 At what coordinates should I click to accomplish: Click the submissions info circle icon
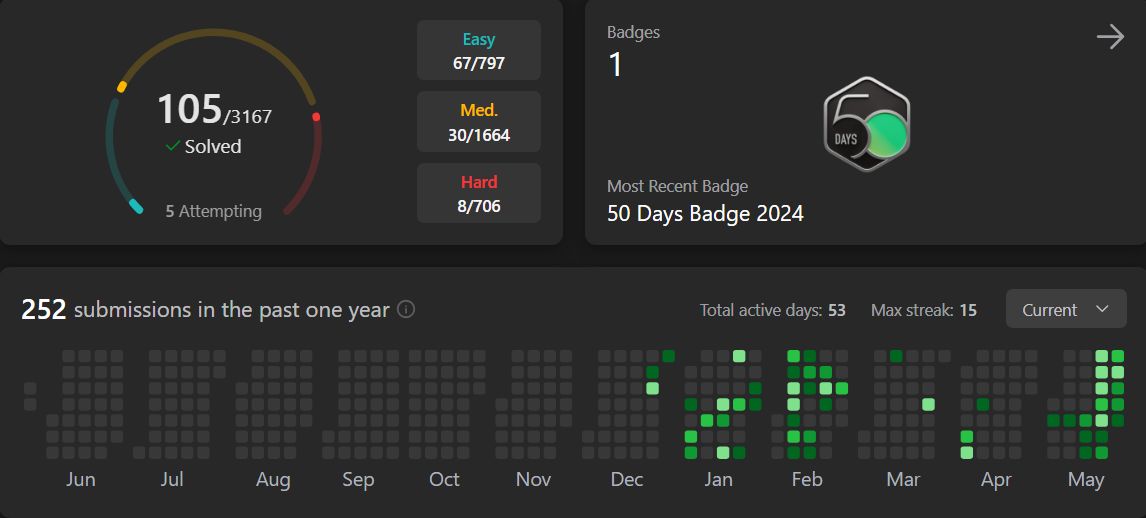406,310
